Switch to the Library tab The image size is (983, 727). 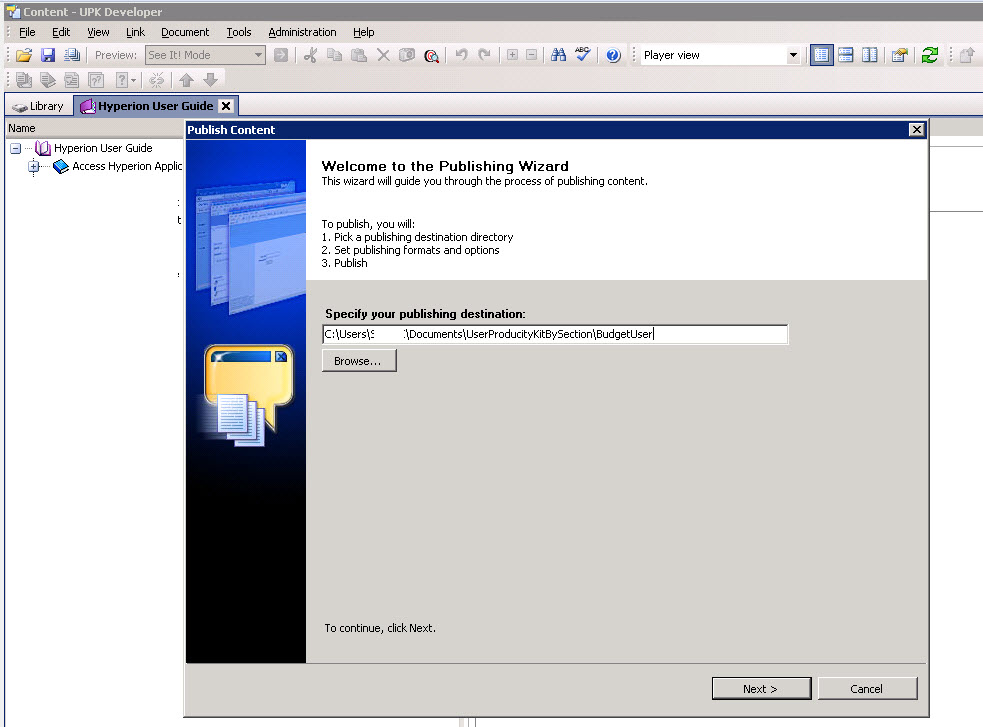click(x=38, y=106)
